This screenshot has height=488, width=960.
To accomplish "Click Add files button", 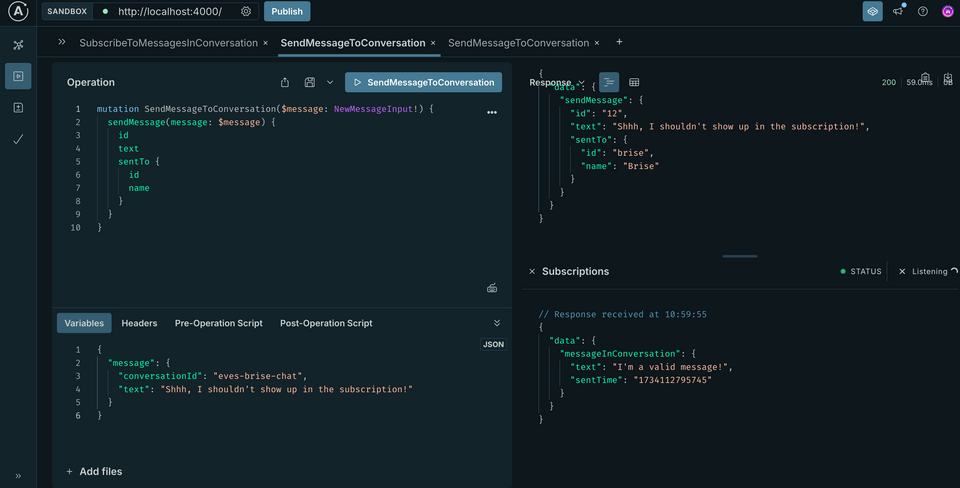I will pos(94,471).
